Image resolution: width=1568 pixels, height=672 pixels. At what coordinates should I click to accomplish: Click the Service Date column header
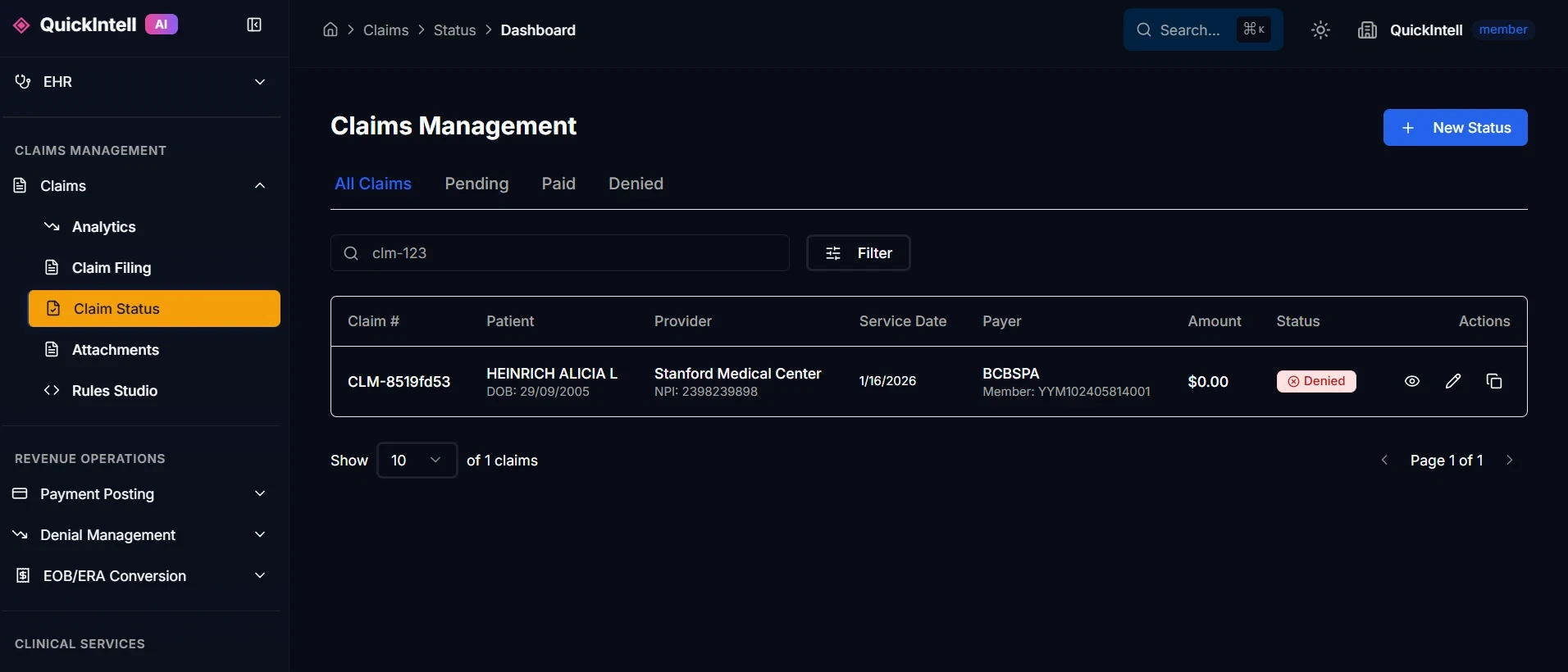[903, 321]
